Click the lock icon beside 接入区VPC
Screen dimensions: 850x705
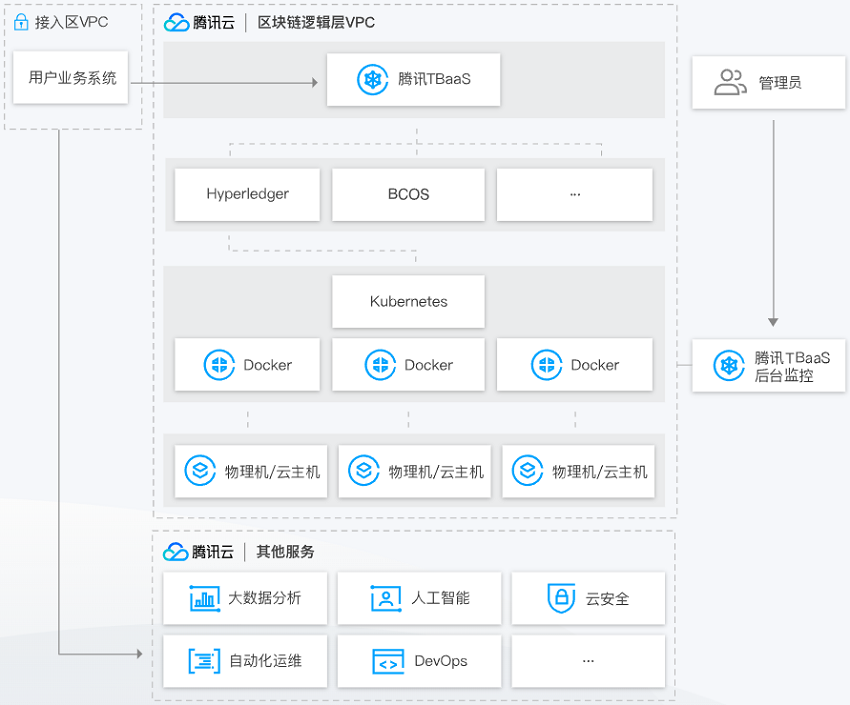[x=21, y=22]
